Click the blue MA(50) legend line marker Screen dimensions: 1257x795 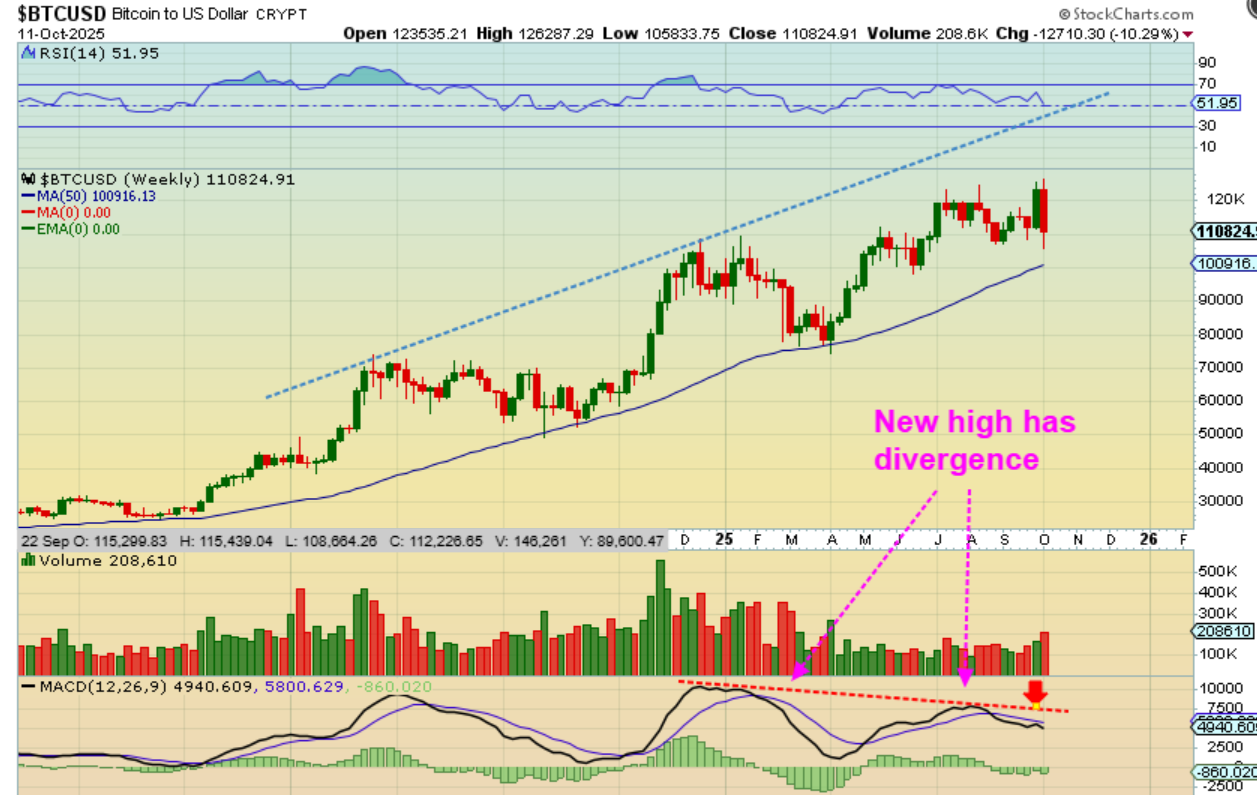28,196
